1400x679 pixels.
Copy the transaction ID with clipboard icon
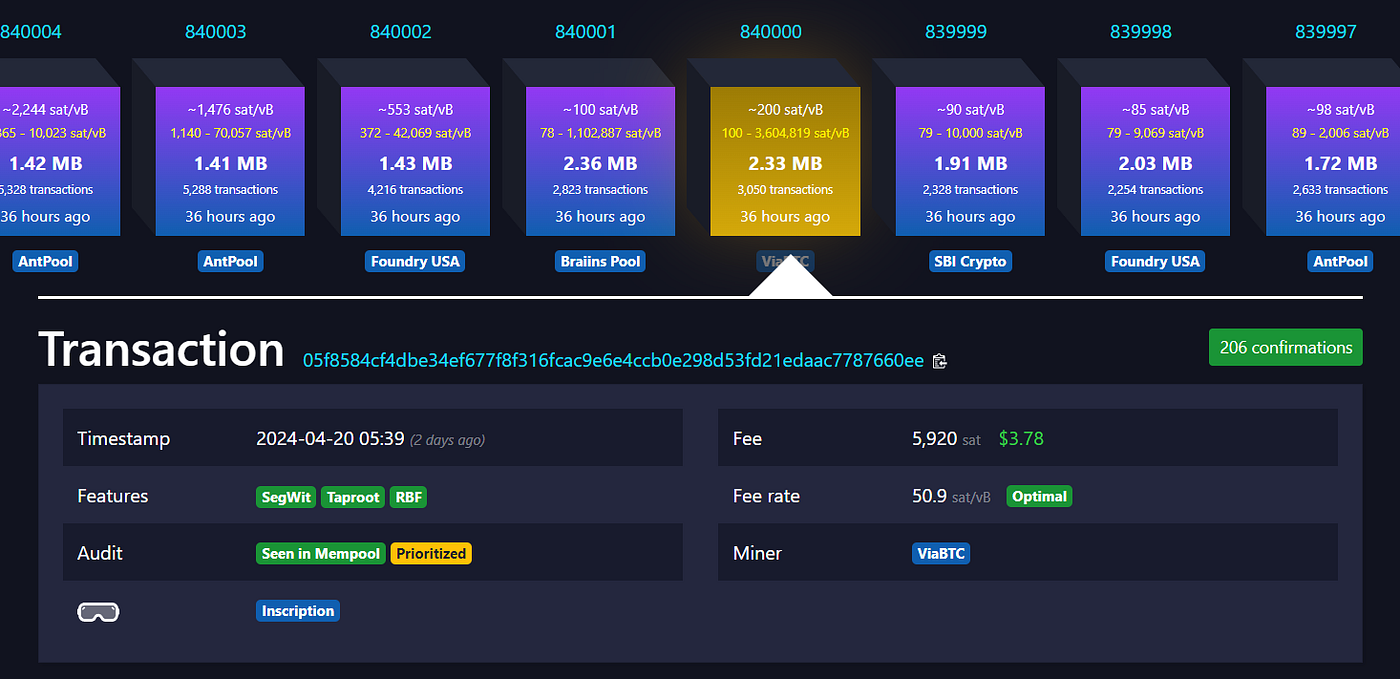click(x=939, y=361)
